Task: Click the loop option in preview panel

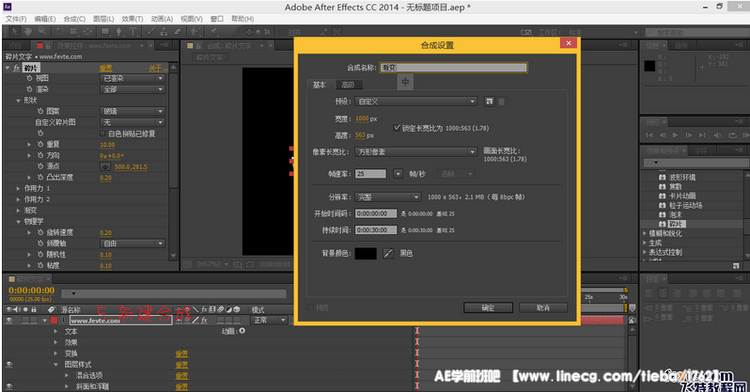Action: [x=732, y=135]
